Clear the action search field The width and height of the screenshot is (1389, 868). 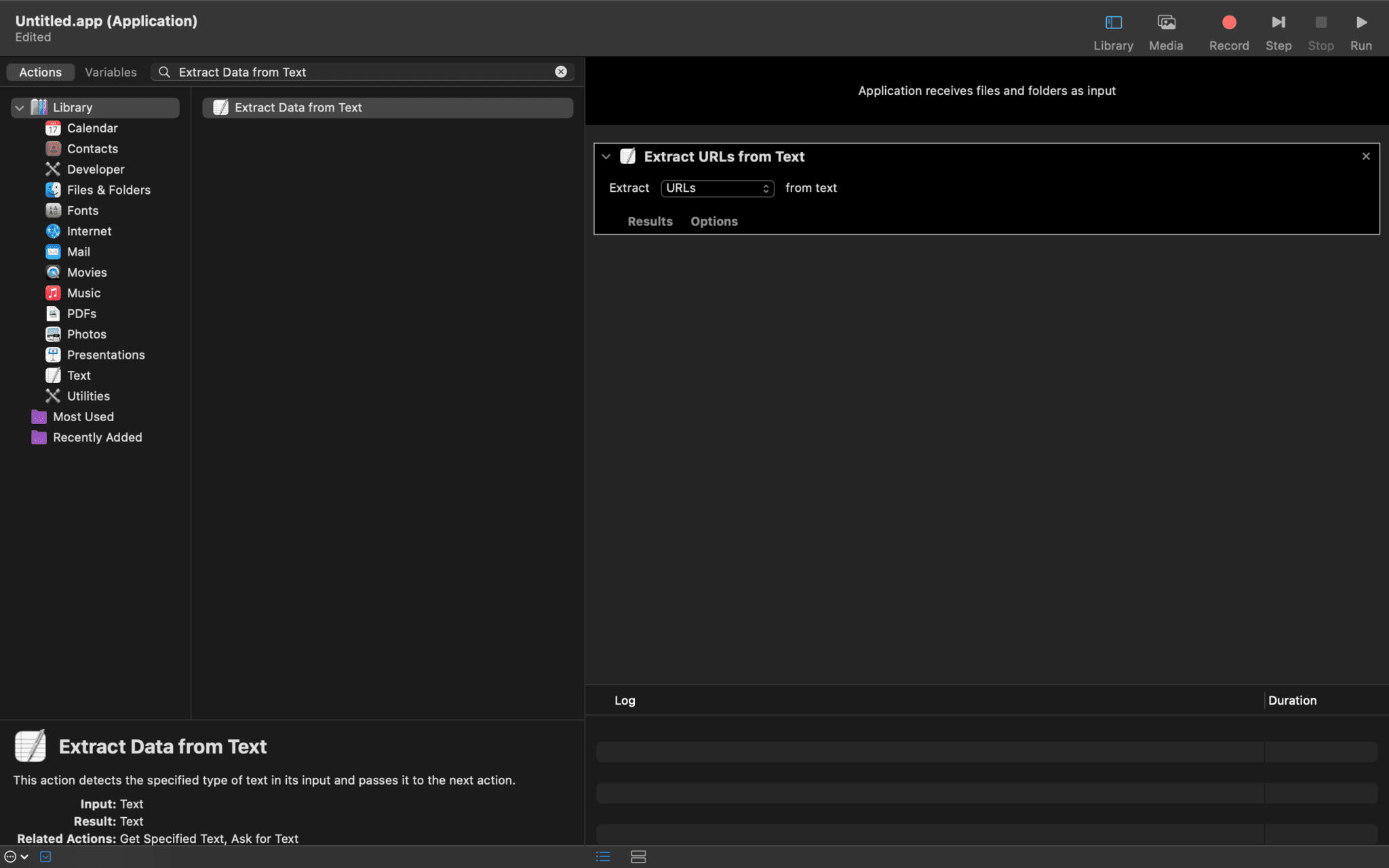[561, 72]
